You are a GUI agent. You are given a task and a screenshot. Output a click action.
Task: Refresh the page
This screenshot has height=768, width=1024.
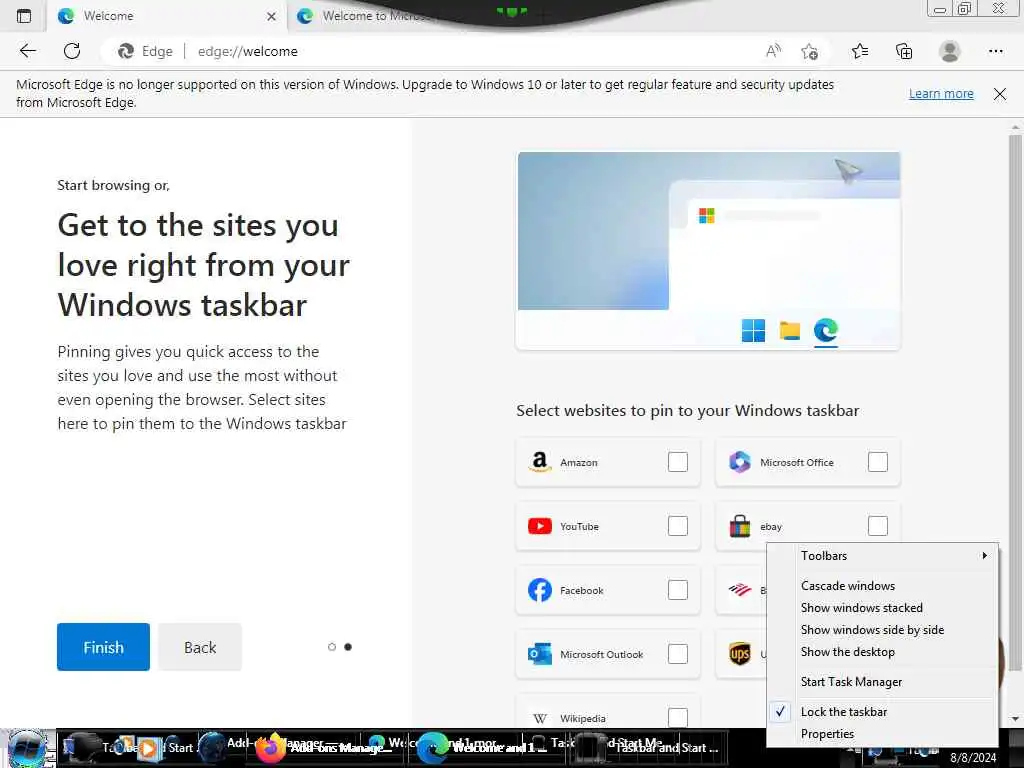click(72, 51)
